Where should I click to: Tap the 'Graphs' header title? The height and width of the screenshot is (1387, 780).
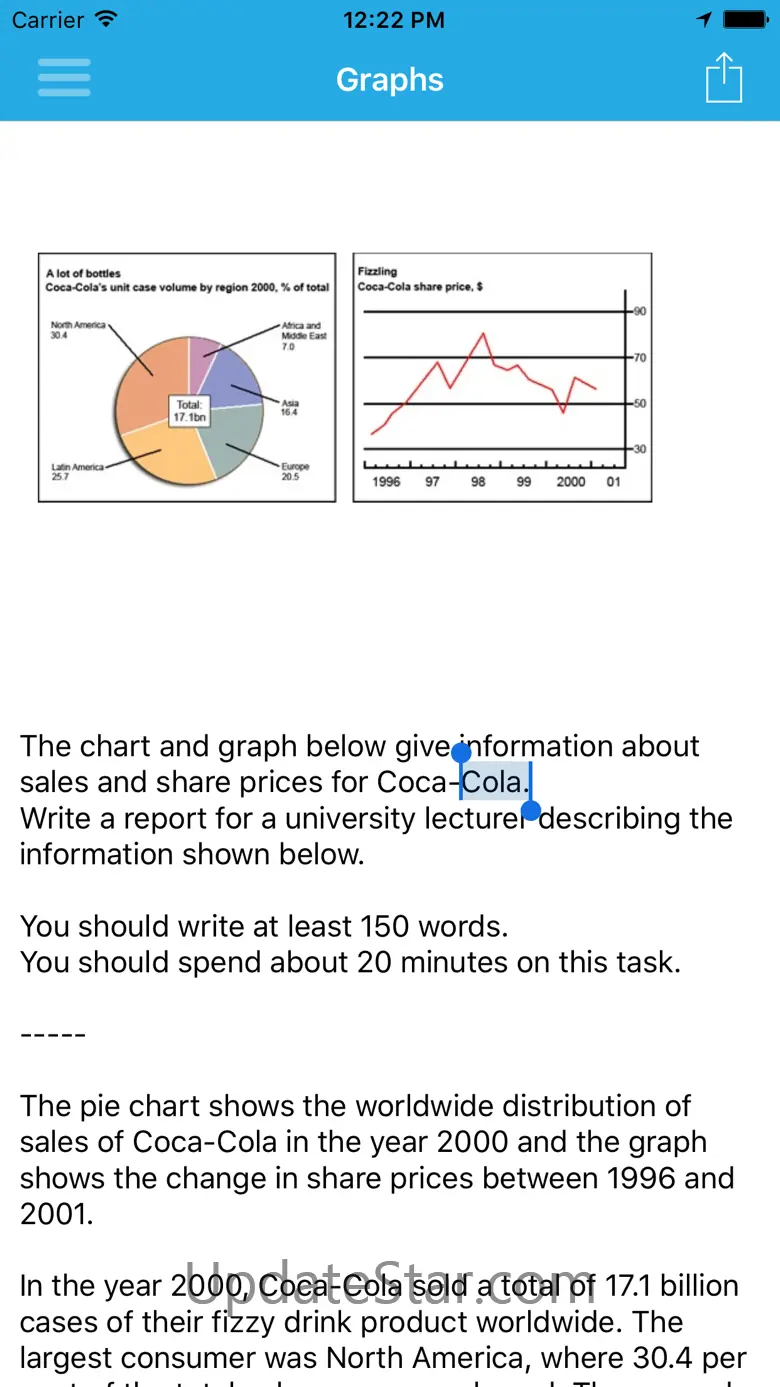(x=390, y=80)
